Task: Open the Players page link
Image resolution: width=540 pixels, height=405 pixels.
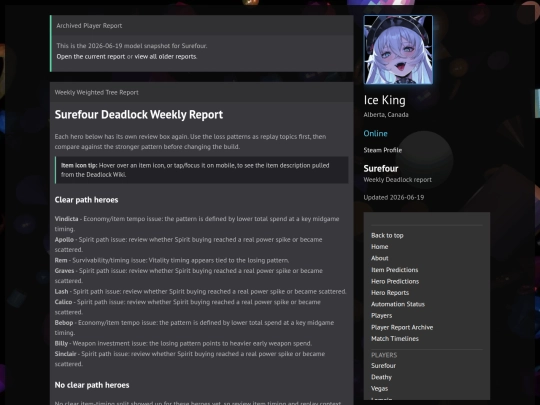Action: [382, 316]
